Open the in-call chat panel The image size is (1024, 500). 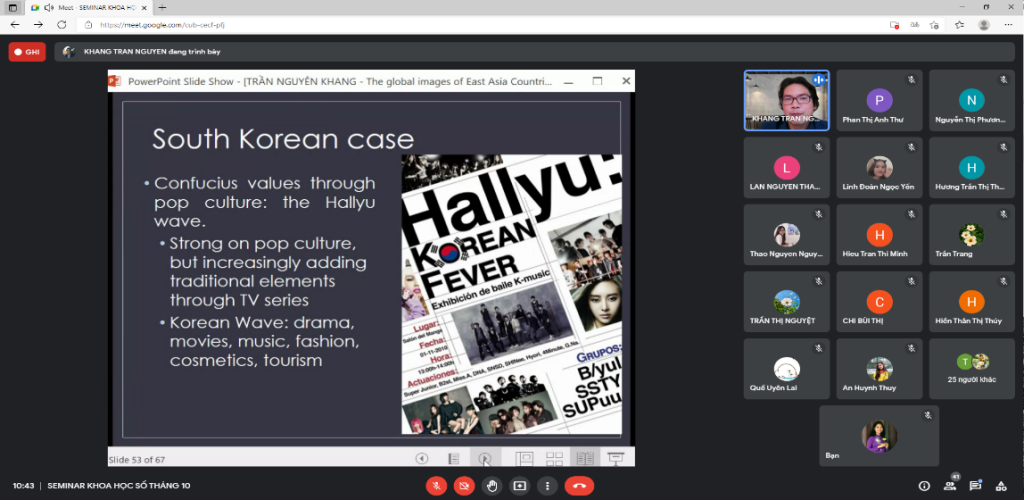tap(975, 486)
